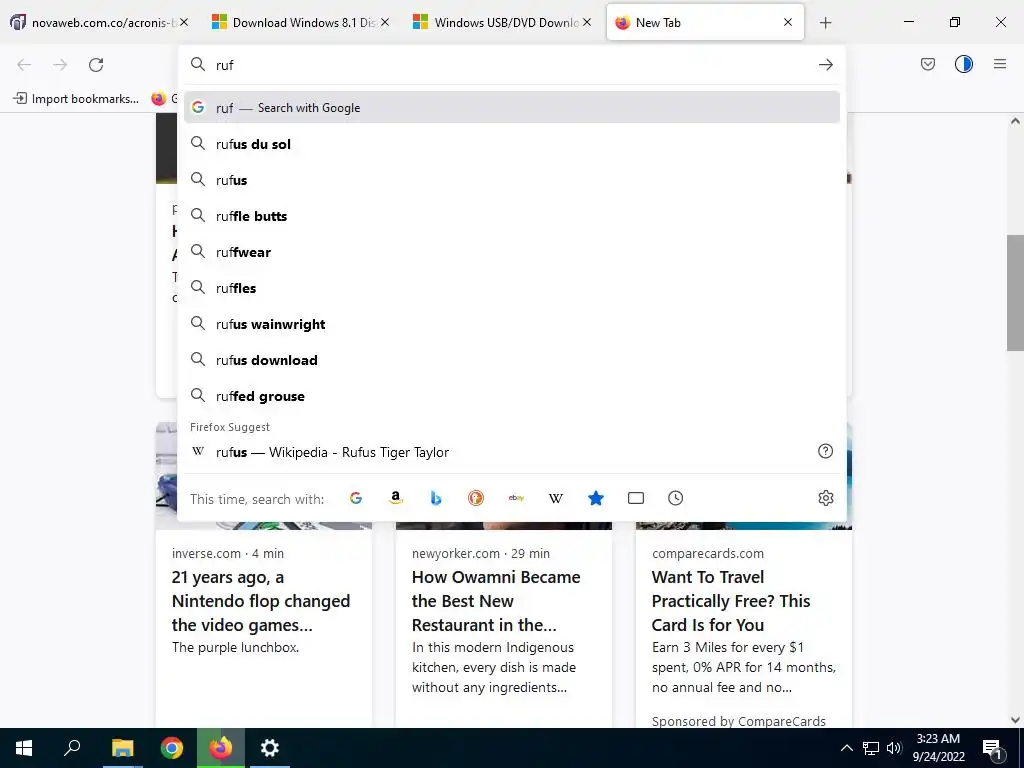This screenshot has width=1024, height=768.
Task: Click the go arrow in address bar
Action: pos(825,65)
